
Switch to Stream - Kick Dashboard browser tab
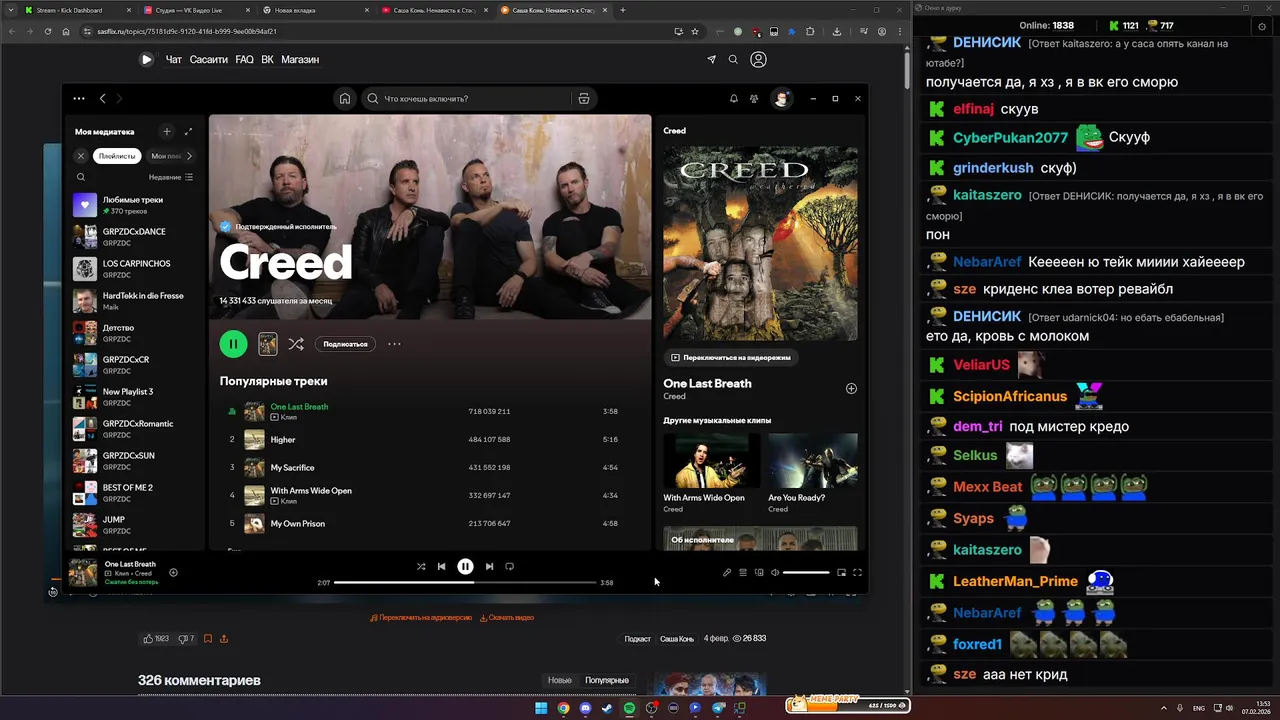click(x=75, y=10)
